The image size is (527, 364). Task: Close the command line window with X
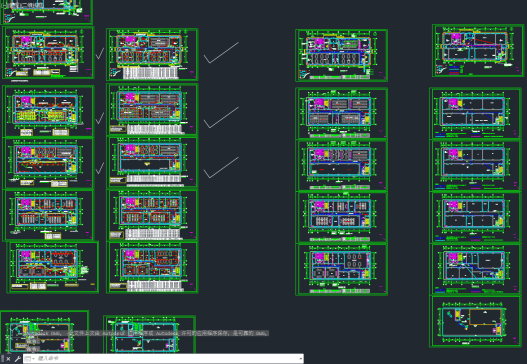tap(8, 359)
